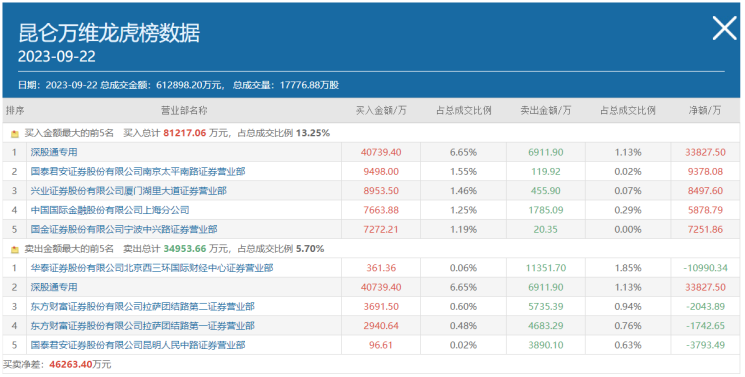
Task: Click the net amount -1742.65 cell
Action: [705, 326]
